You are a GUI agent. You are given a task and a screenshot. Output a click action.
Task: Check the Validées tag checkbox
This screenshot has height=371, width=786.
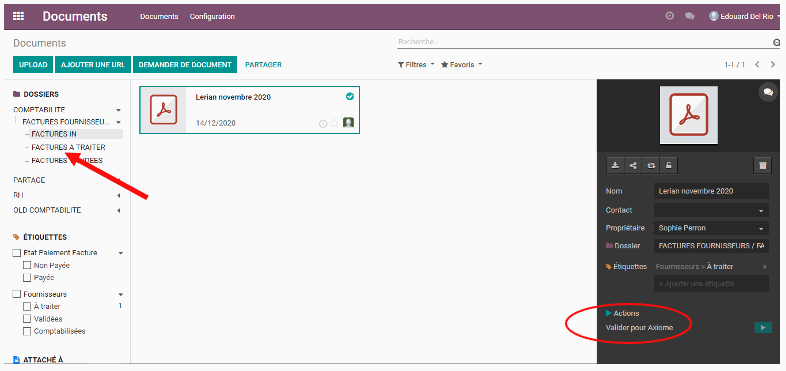point(28,319)
